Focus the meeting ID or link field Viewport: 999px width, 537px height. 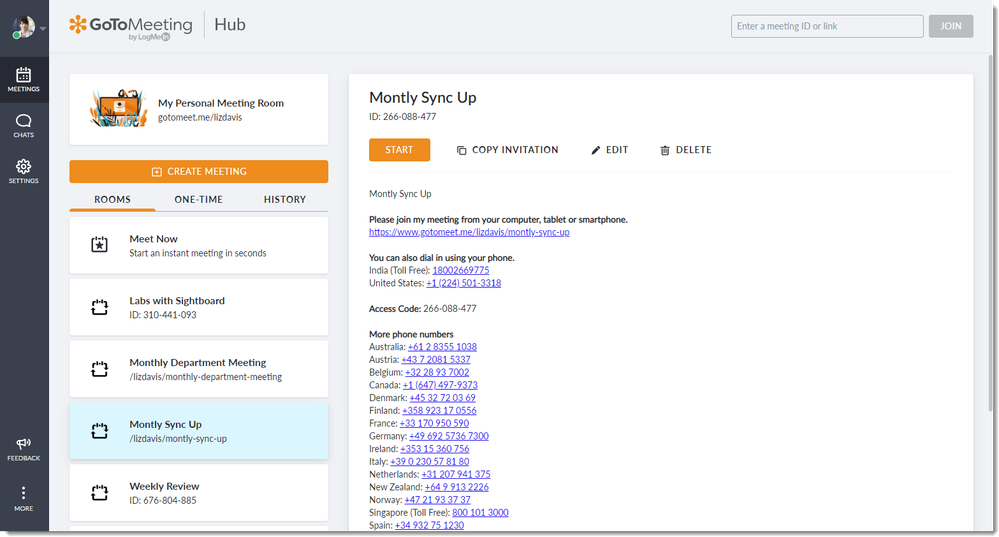[827, 26]
